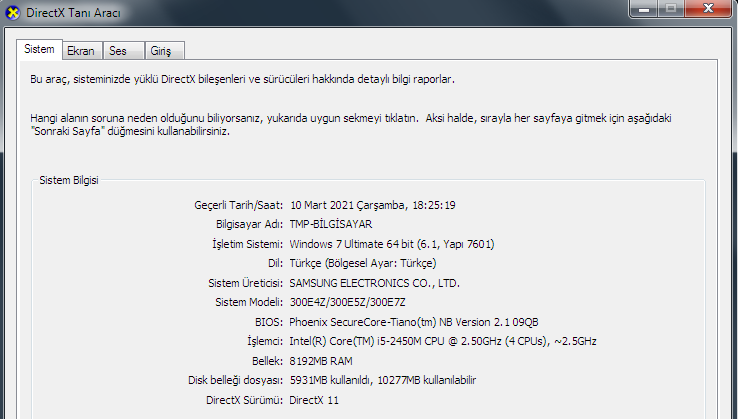Click the intro sentence starting 'Bu araç, sisteminizde'

click(x=242, y=79)
